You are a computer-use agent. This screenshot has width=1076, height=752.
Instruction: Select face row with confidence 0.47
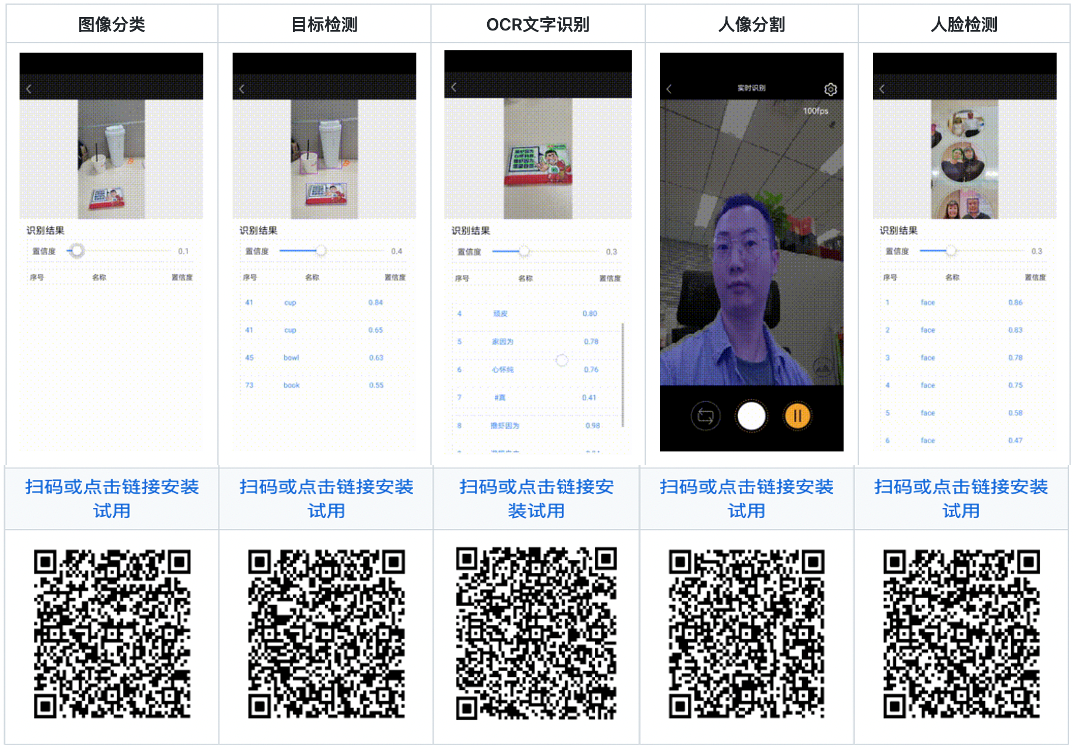(964, 440)
